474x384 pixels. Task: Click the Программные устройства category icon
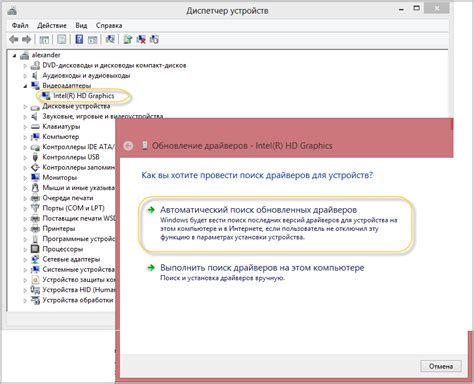pyautogui.click(x=35, y=239)
